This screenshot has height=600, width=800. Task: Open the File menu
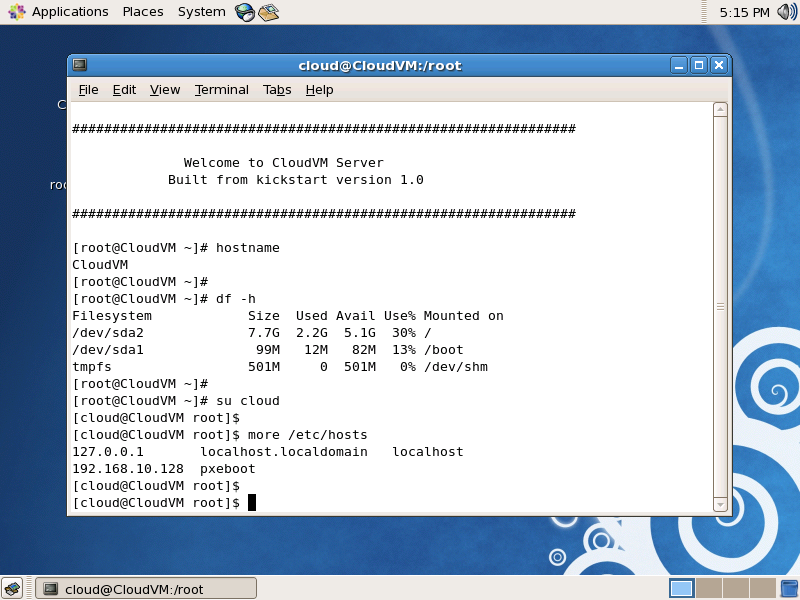88,90
